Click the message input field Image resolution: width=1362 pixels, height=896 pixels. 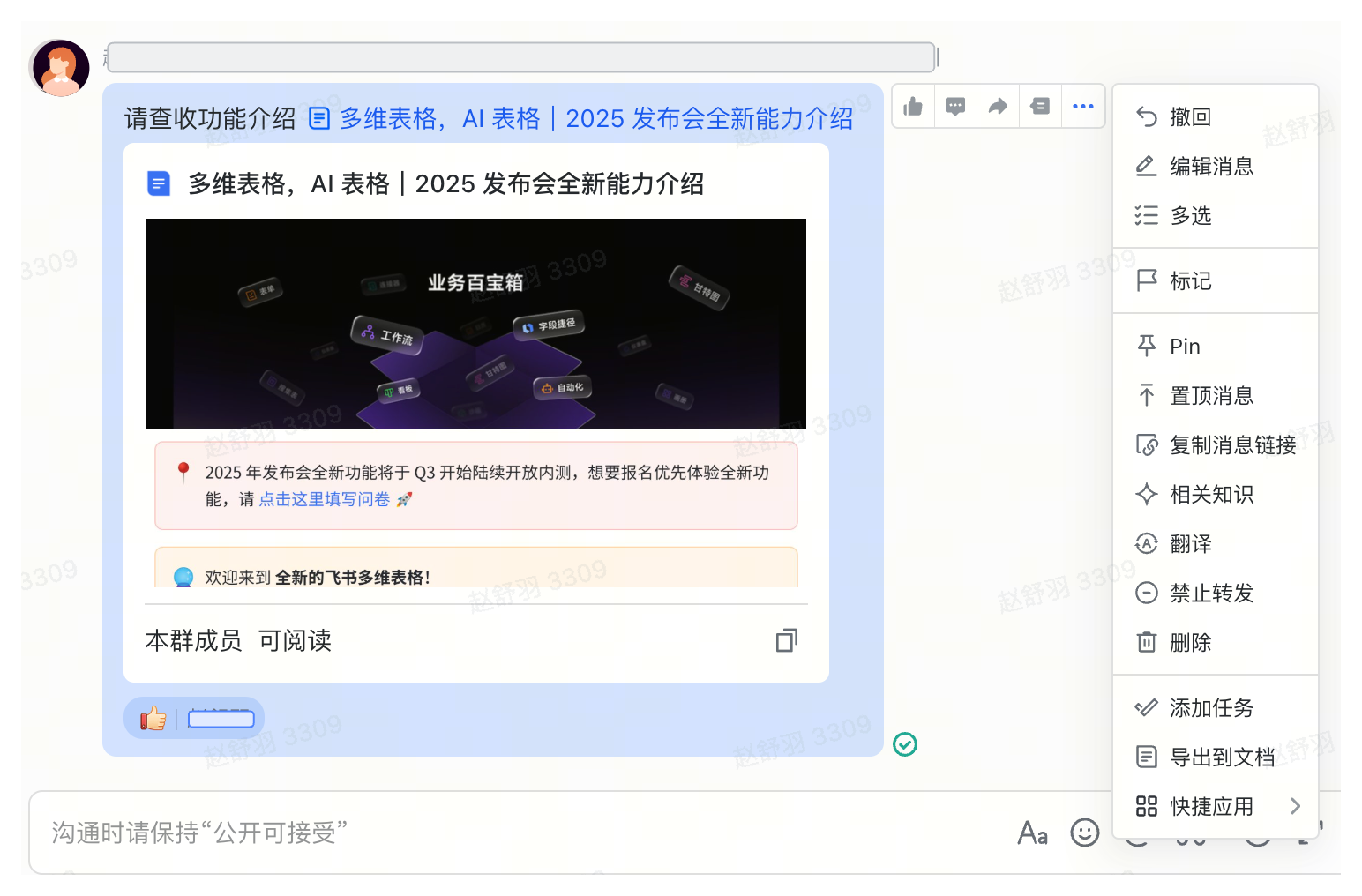tap(529, 833)
